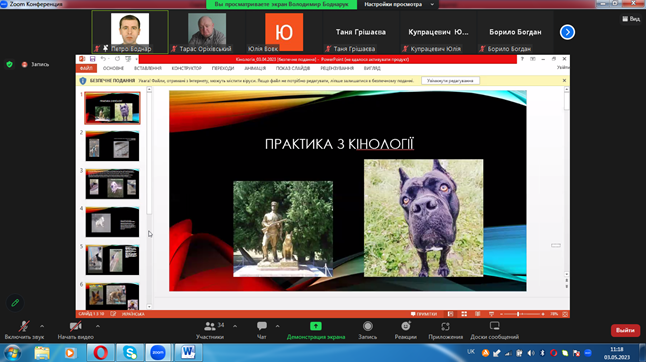Show next participants with the blue arrow
Screen dimensions: 647x364
point(567,32)
